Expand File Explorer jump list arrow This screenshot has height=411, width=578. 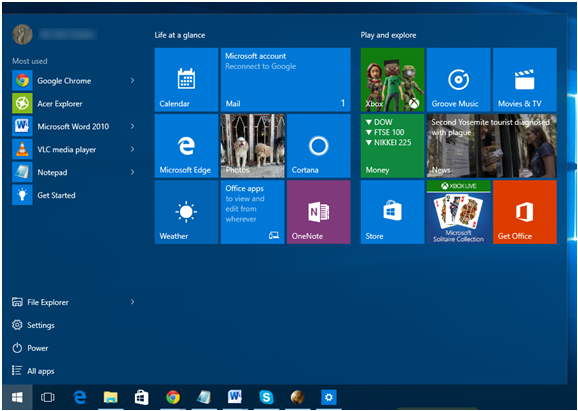[x=132, y=302]
